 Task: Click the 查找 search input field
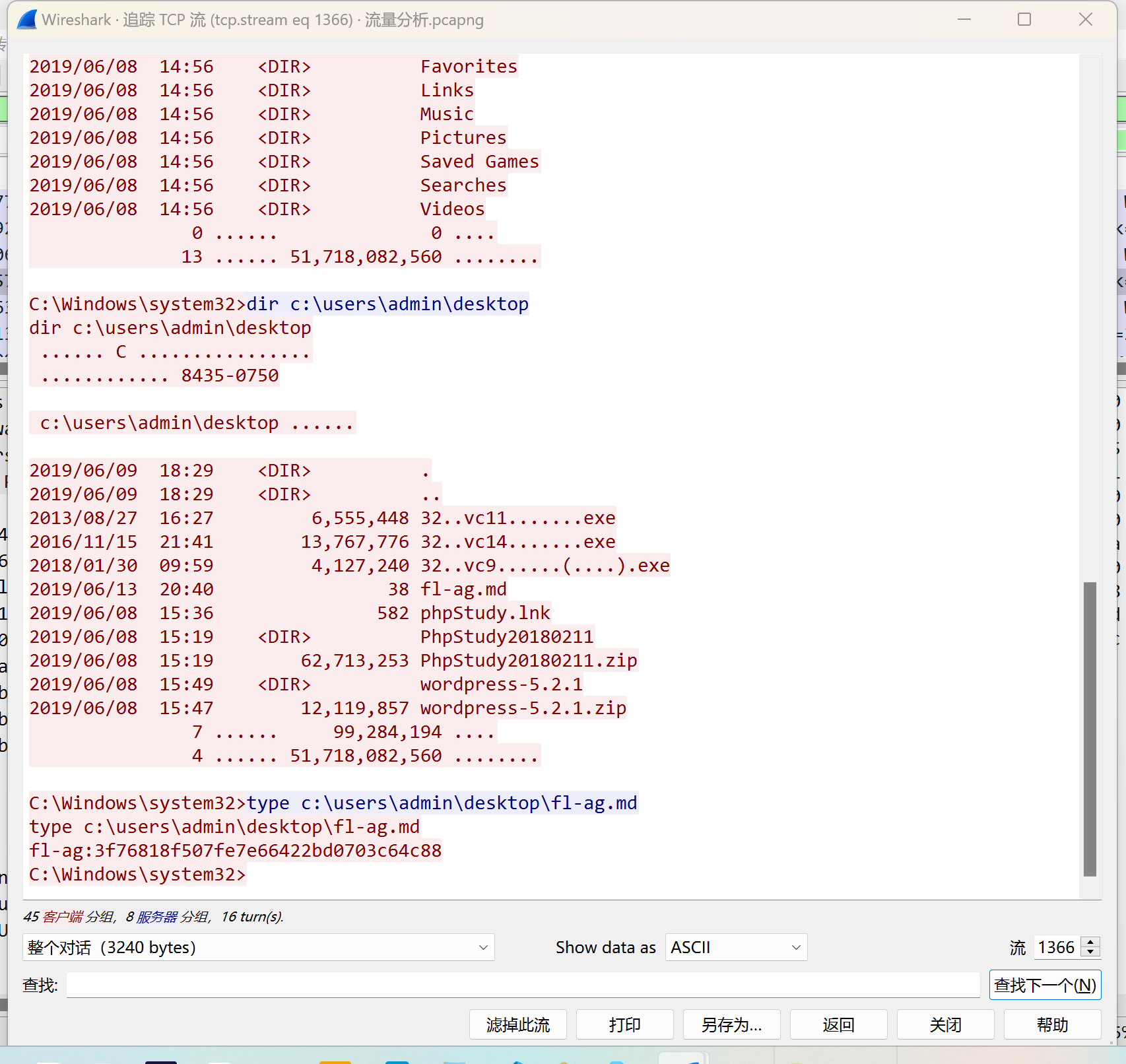pyautogui.click(x=523, y=985)
